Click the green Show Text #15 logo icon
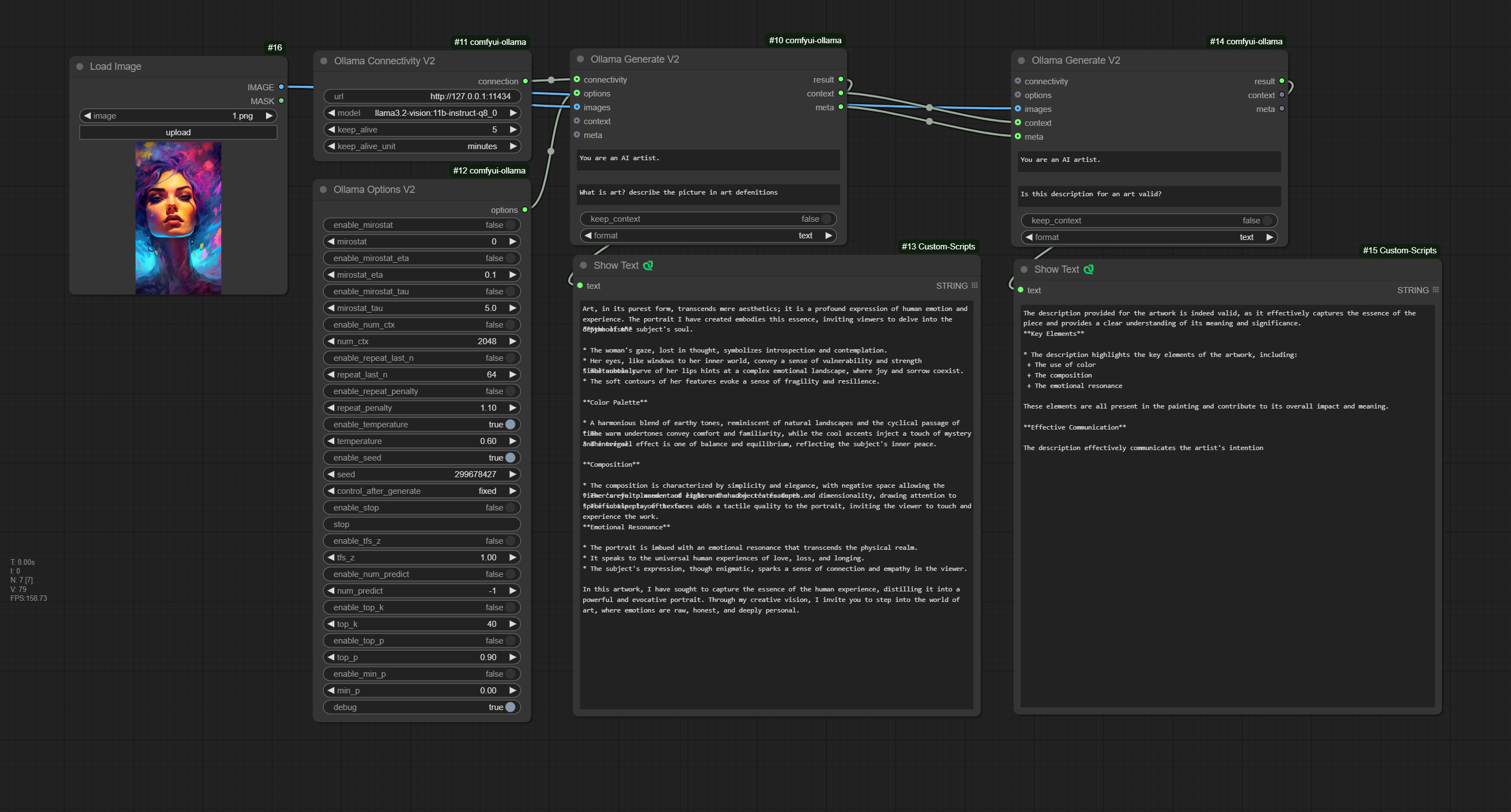 point(1089,269)
